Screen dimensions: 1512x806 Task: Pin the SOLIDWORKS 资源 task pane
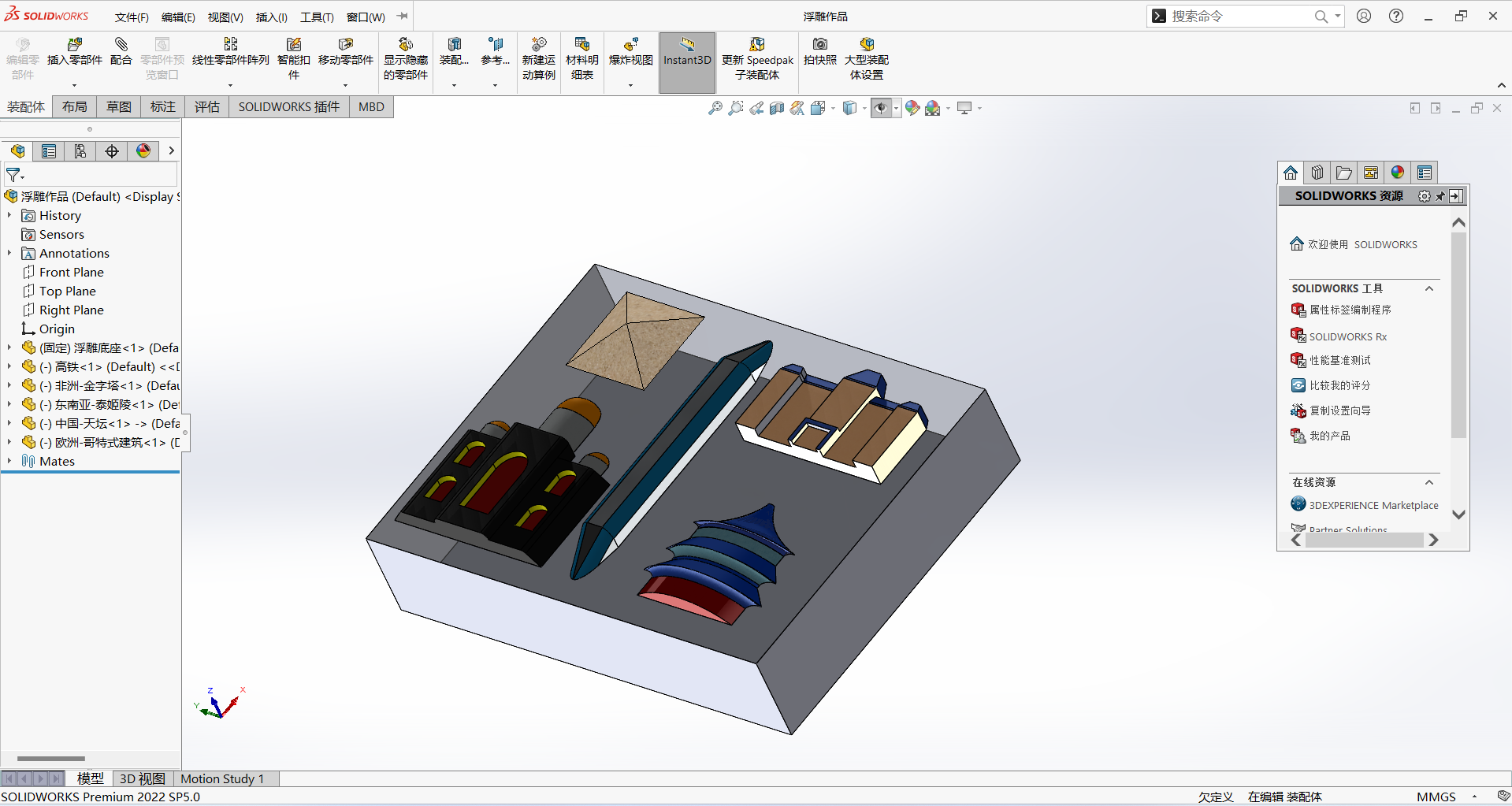click(1440, 196)
